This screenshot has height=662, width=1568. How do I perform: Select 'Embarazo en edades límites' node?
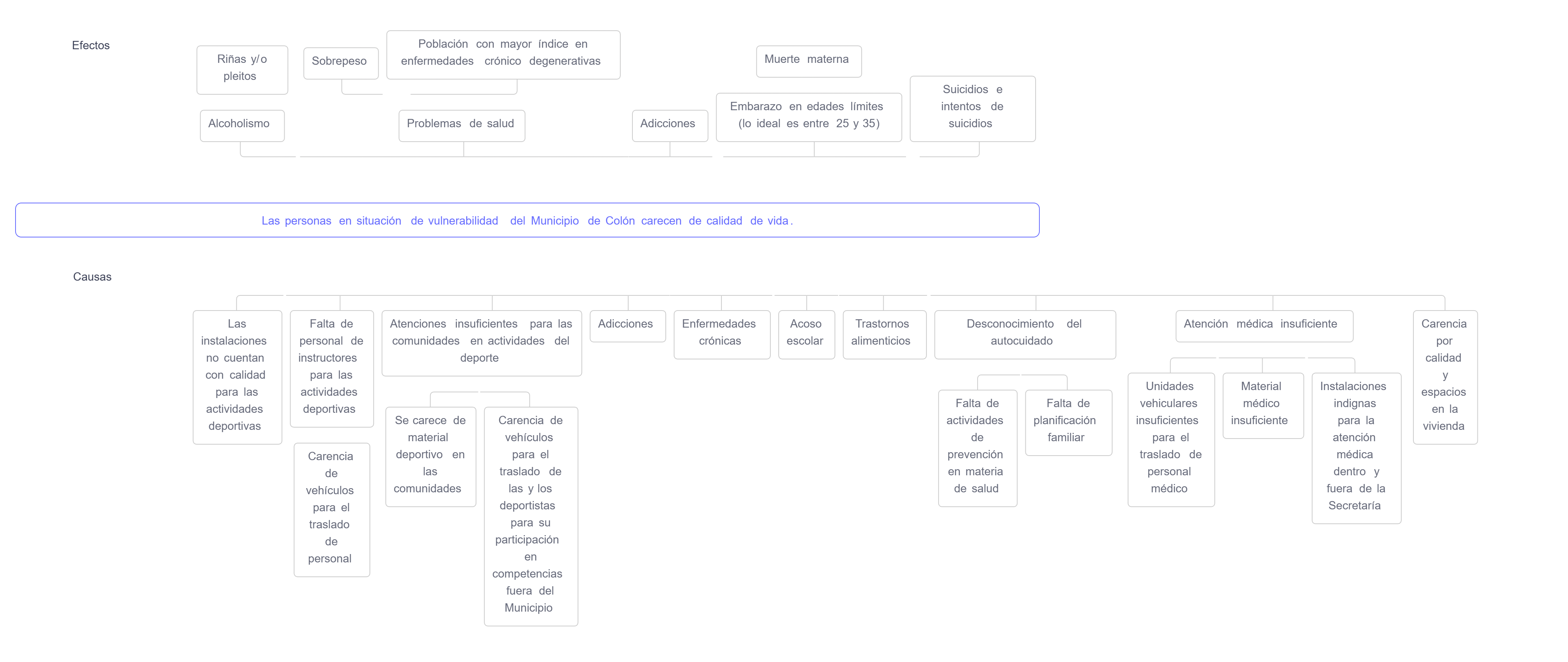coord(808,117)
